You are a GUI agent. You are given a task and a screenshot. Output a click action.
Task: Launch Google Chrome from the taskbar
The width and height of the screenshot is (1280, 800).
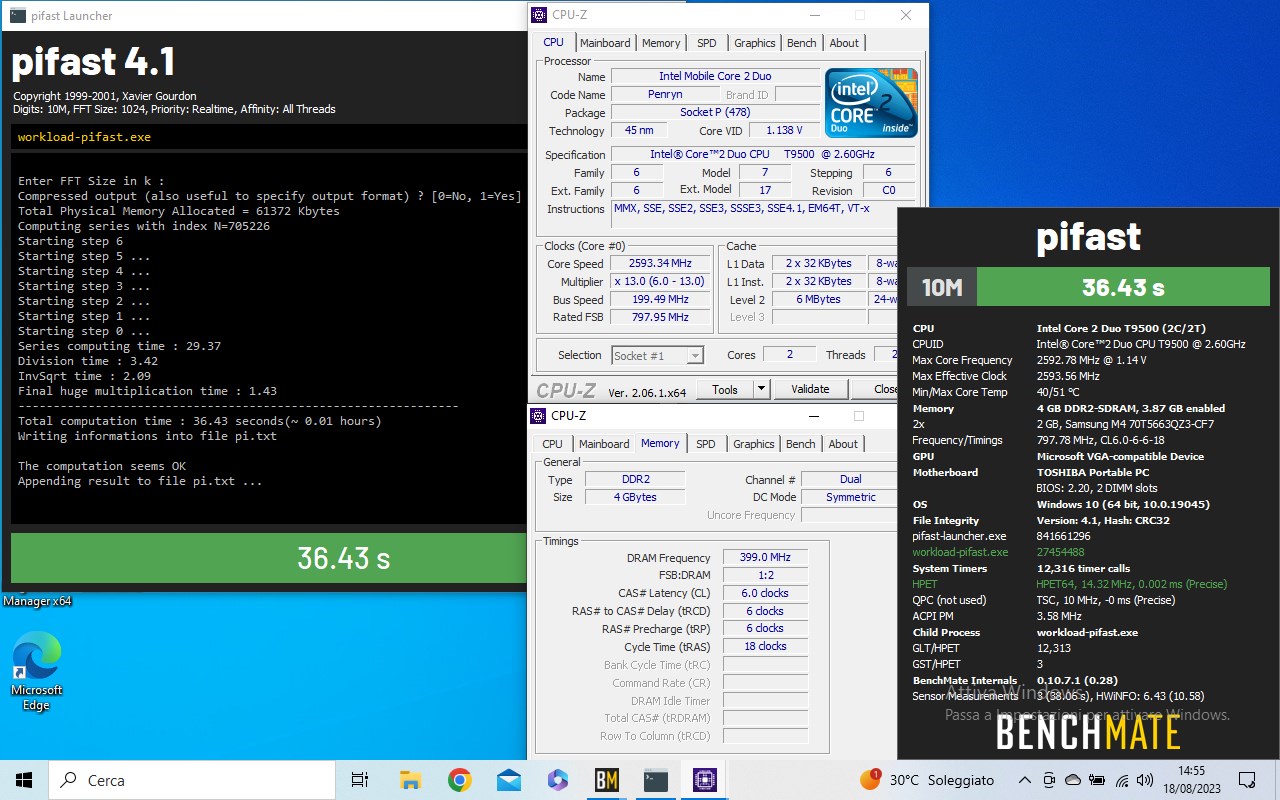(x=459, y=780)
